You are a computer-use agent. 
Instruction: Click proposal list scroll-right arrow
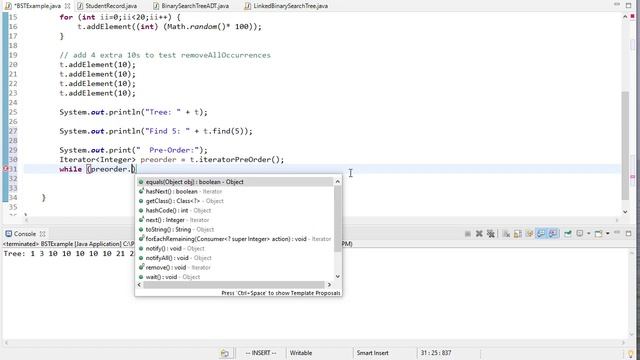click(329, 285)
